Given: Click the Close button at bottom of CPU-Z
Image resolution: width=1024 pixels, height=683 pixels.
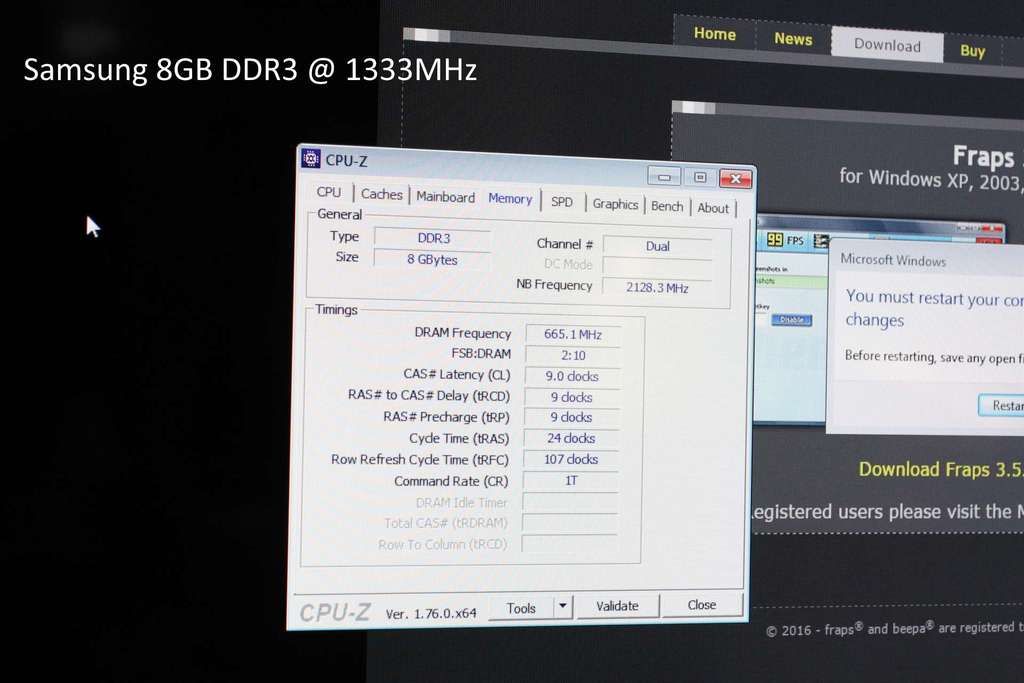Looking at the screenshot, I should tap(702, 604).
